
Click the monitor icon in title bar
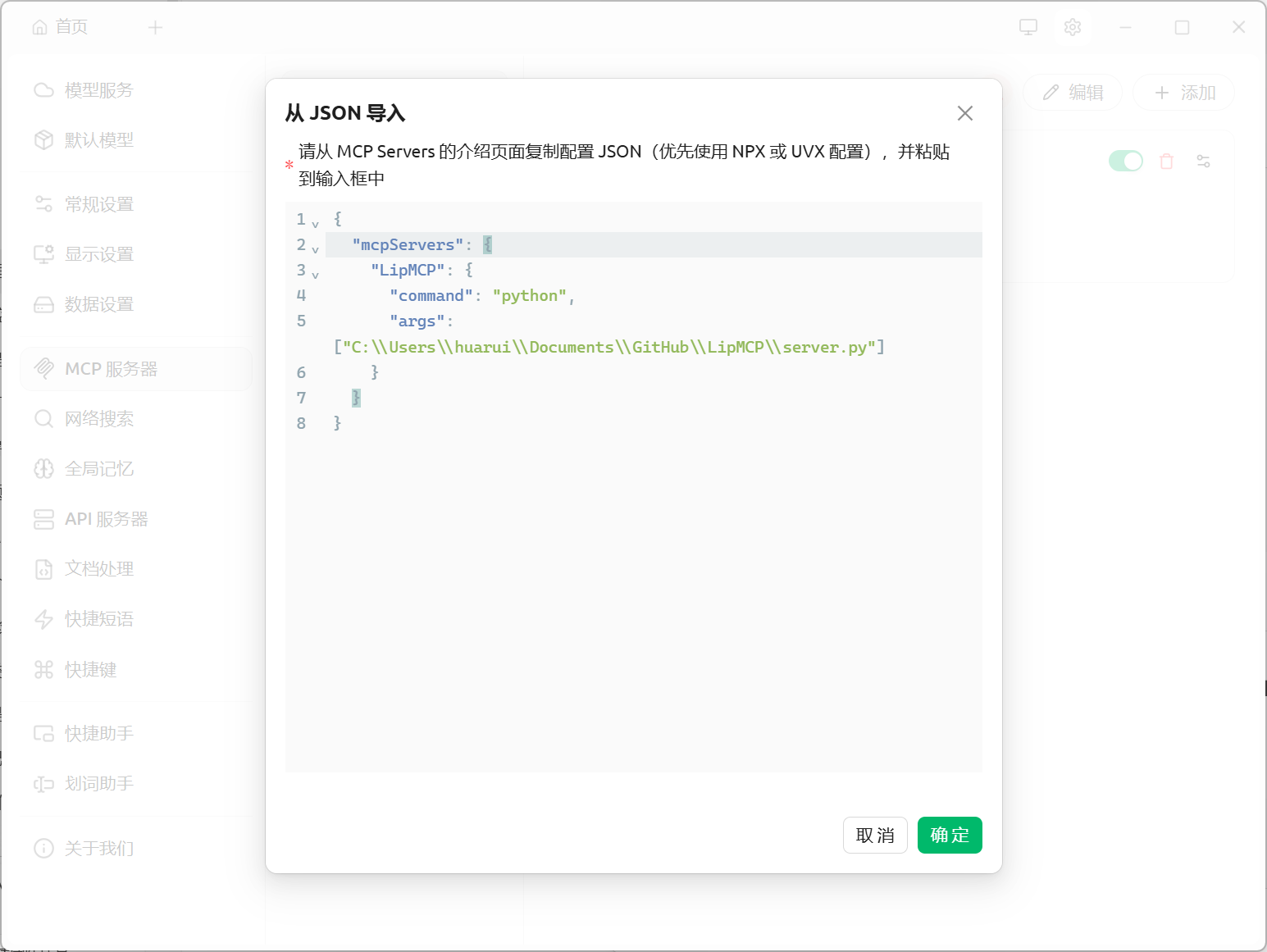[x=1028, y=27]
